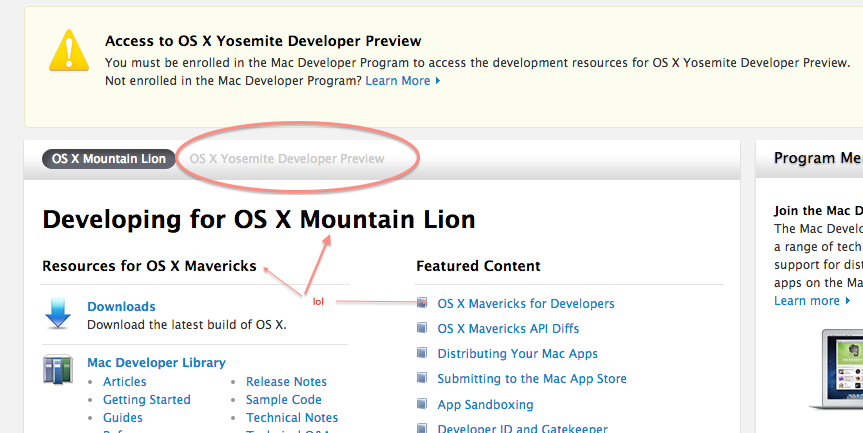
Task: Click document icon beside Distributing Your Mac Apps
Action: click(x=422, y=353)
